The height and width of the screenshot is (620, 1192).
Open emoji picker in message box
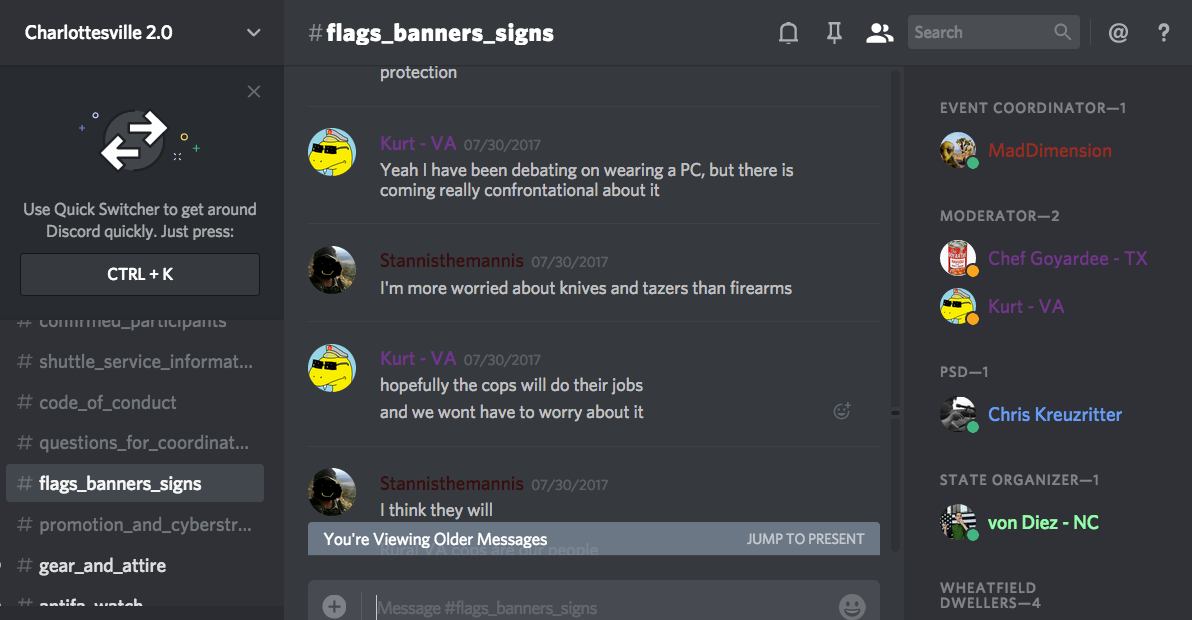point(851,606)
